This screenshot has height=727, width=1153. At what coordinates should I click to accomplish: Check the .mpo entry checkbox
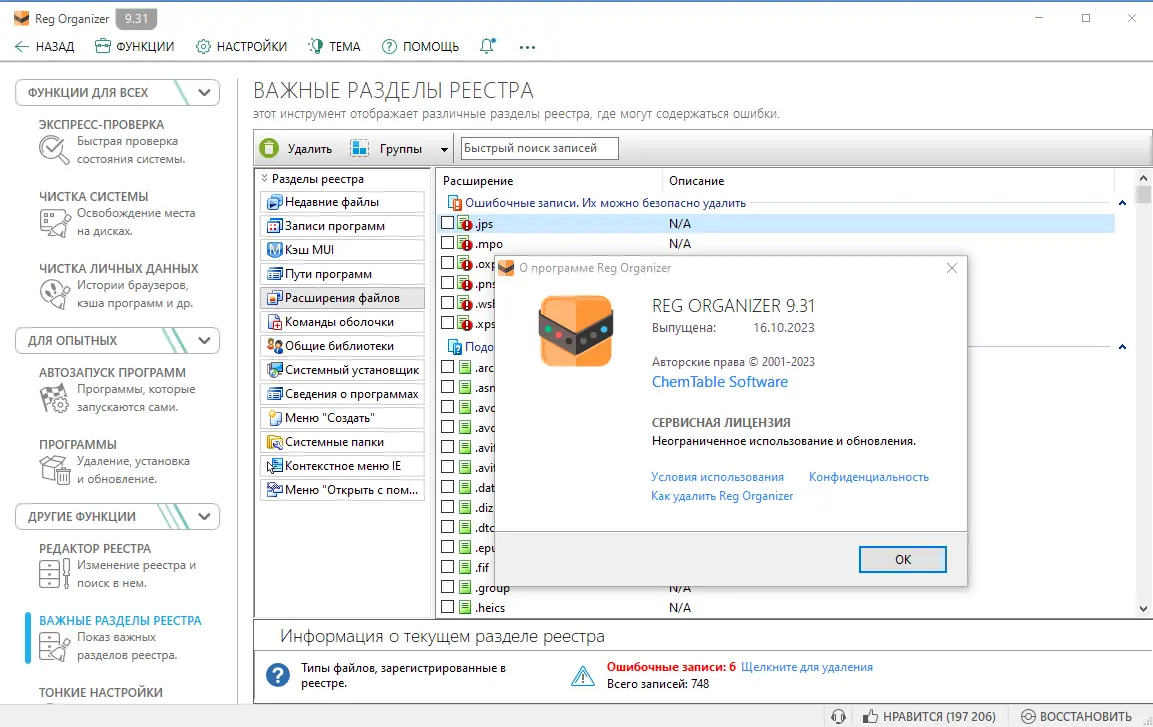(447, 243)
